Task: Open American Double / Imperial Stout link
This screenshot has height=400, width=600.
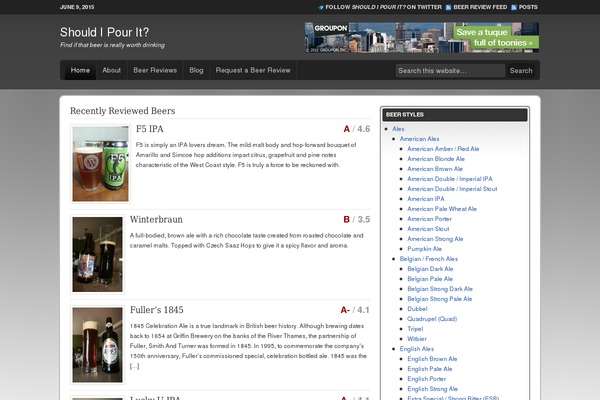Action: click(x=452, y=189)
